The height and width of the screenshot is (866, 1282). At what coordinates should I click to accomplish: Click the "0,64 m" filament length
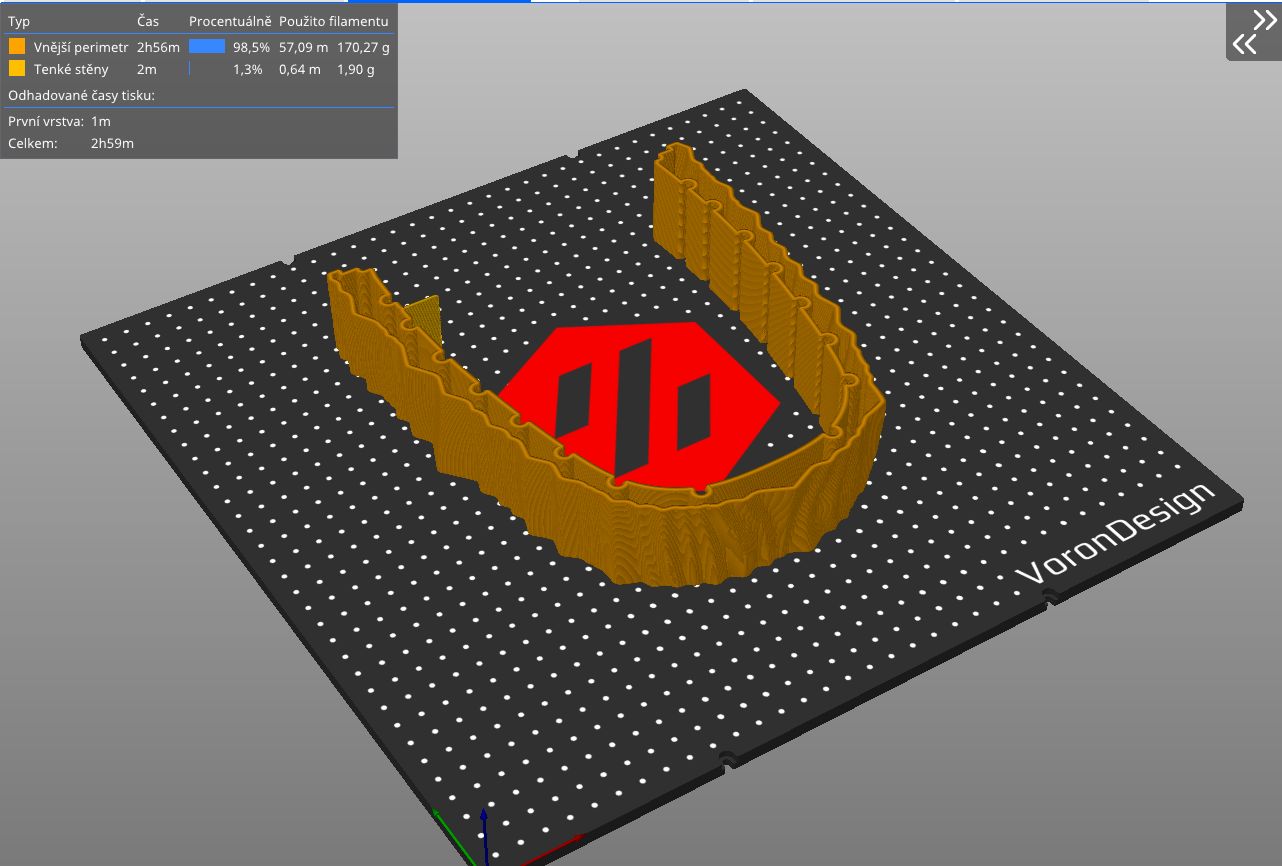pyautogui.click(x=300, y=70)
